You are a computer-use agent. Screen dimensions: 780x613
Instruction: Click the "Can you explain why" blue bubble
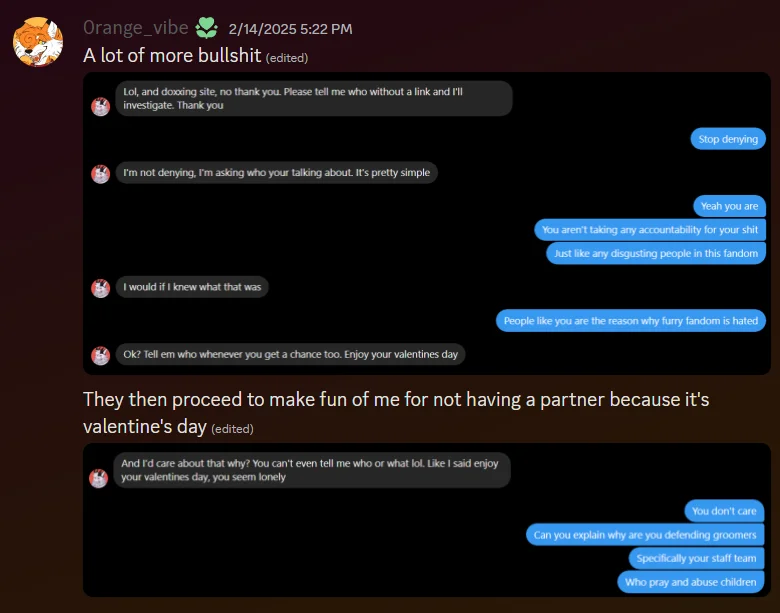click(645, 535)
